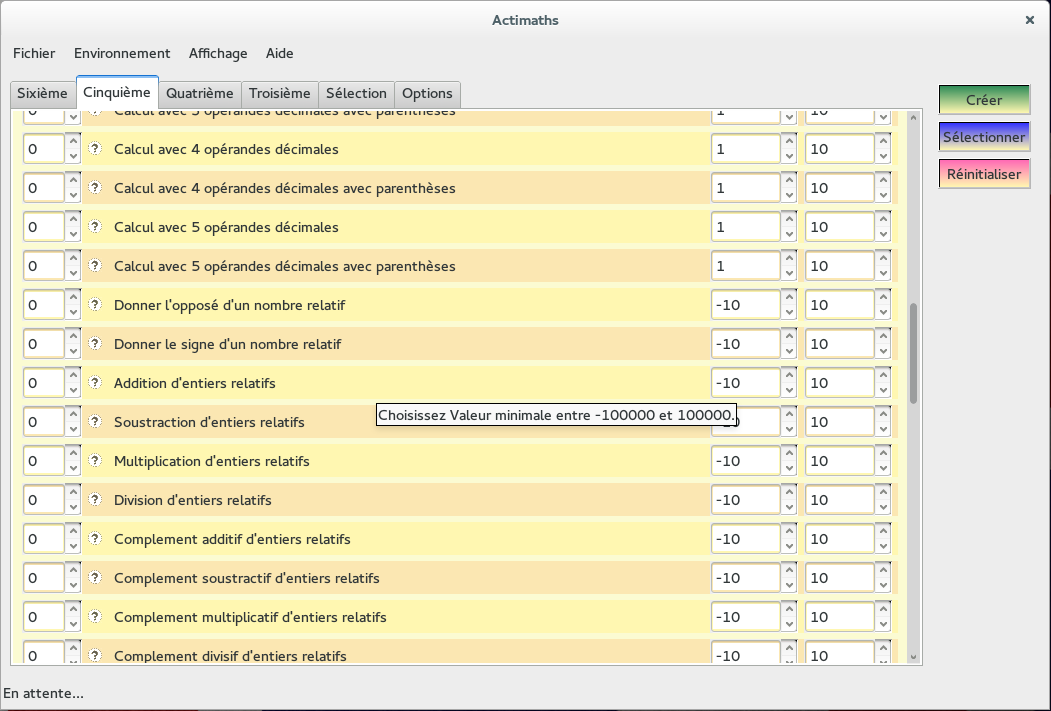Decrease maximum value for Donner l'opposé d'un nombre relatif

[x=882, y=312]
